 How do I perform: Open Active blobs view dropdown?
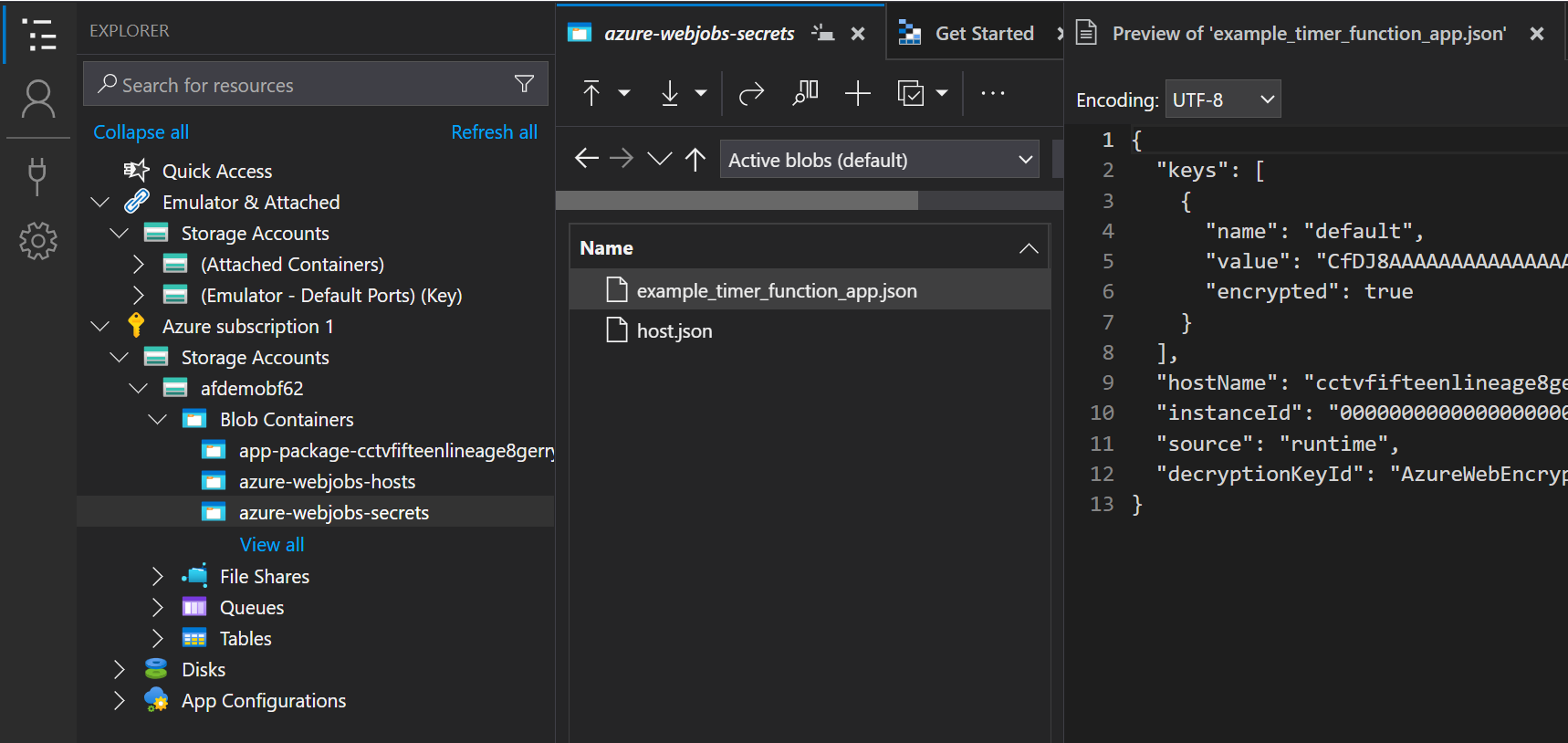879,160
